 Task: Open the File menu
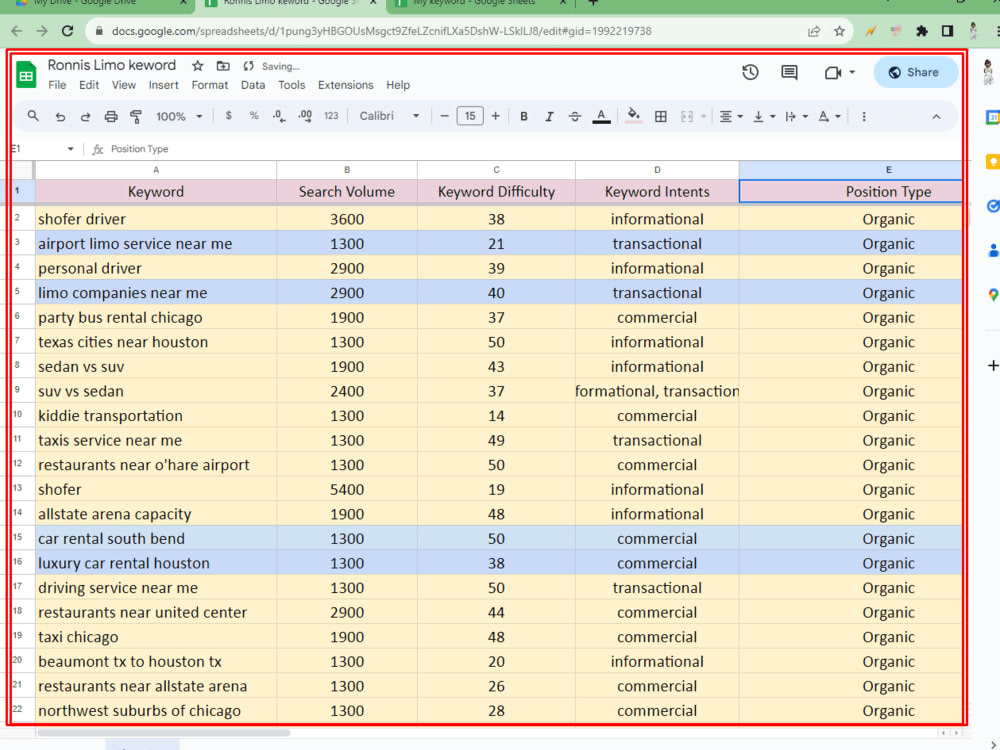pyautogui.click(x=57, y=85)
